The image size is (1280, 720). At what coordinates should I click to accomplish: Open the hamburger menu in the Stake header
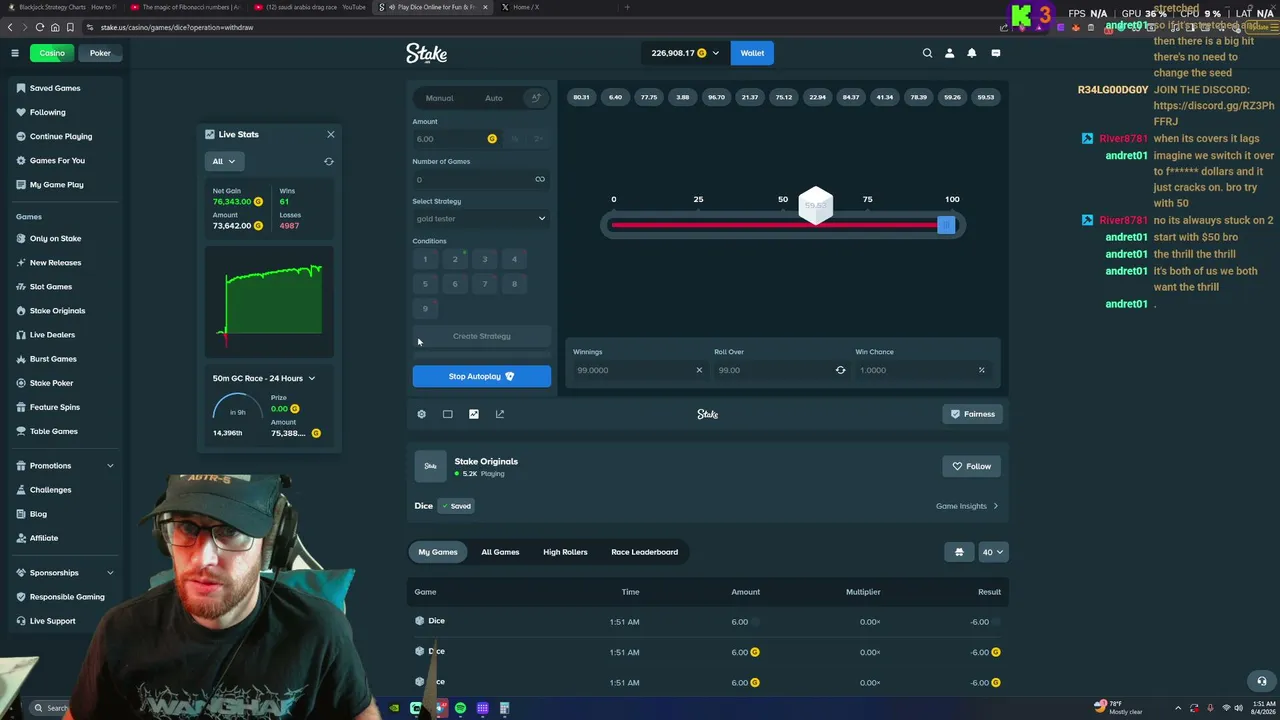coord(15,53)
